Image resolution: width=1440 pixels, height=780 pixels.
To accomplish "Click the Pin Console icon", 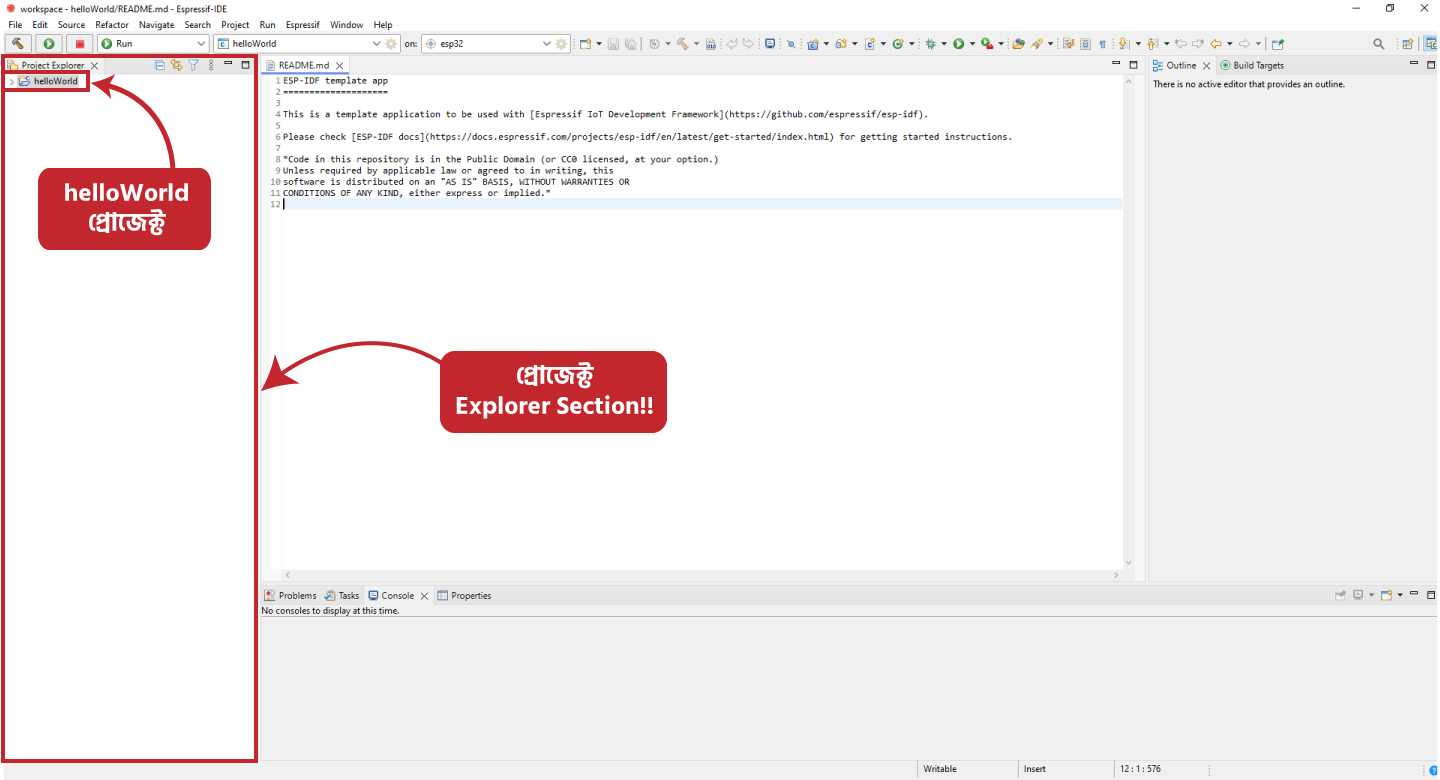I will click(x=1341, y=595).
